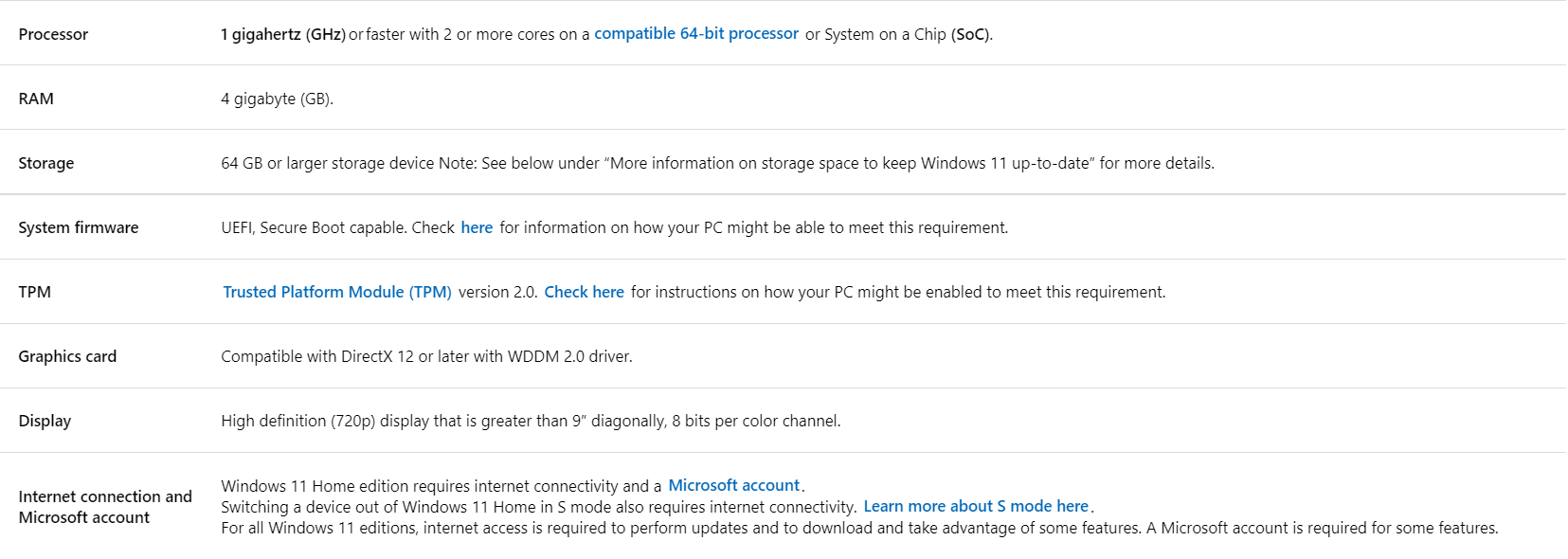The image size is (1568, 559).
Task: Click the TPM row label
Action: (35, 292)
